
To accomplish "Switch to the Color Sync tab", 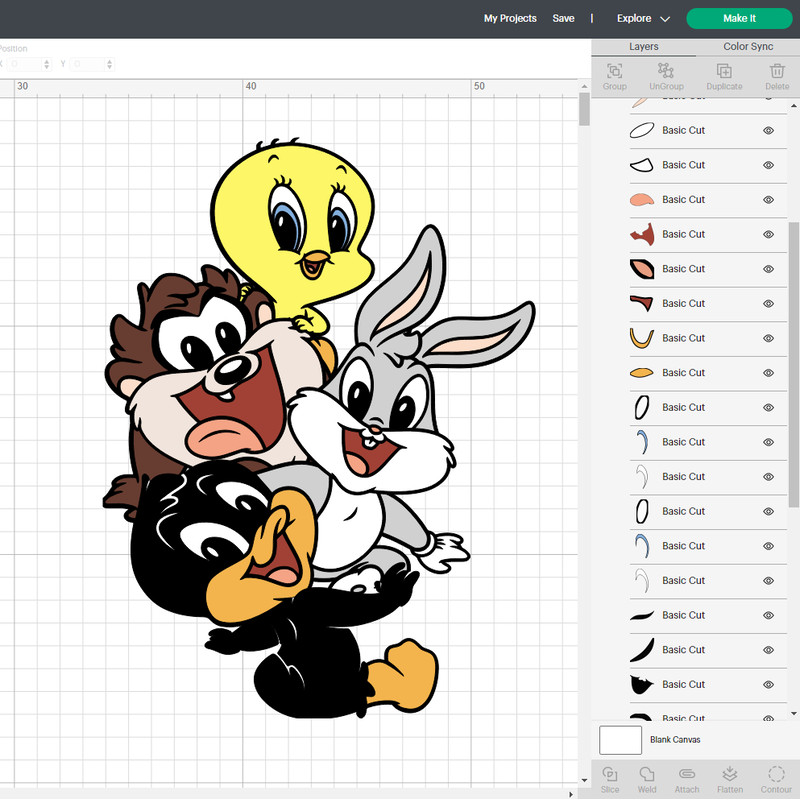I will coord(746,46).
